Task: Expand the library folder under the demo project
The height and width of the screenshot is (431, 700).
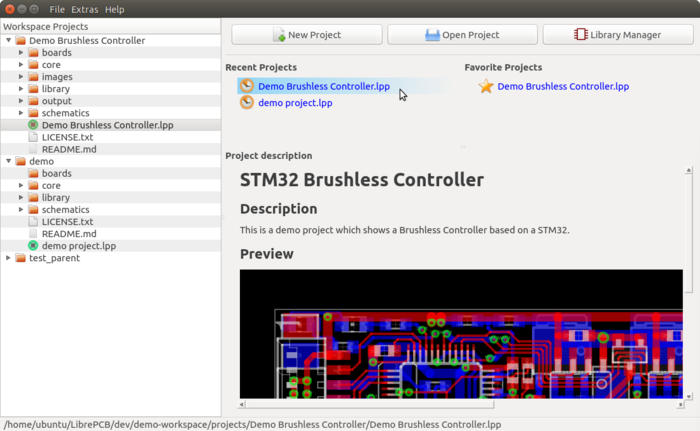Action: [x=21, y=198]
